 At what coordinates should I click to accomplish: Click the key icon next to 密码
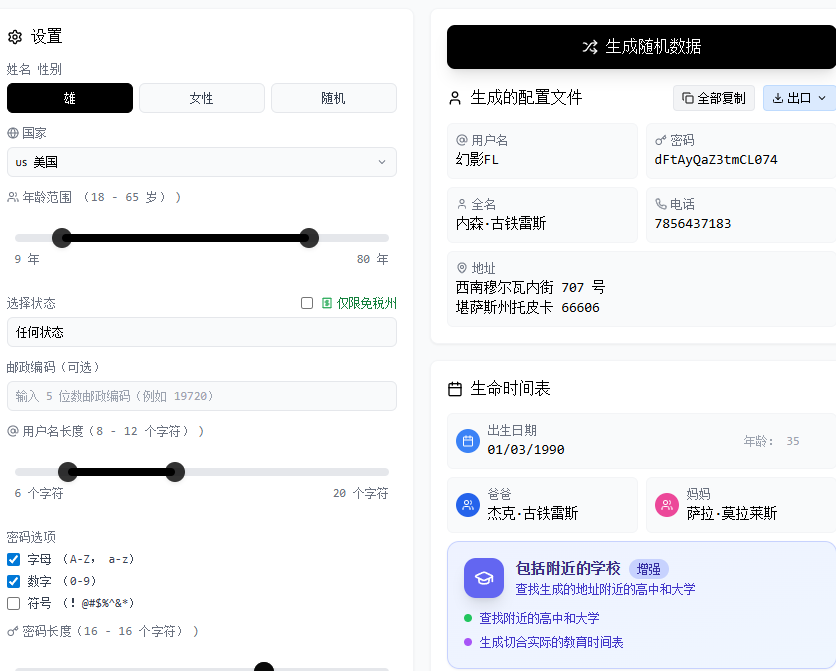pyautogui.click(x=658, y=140)
